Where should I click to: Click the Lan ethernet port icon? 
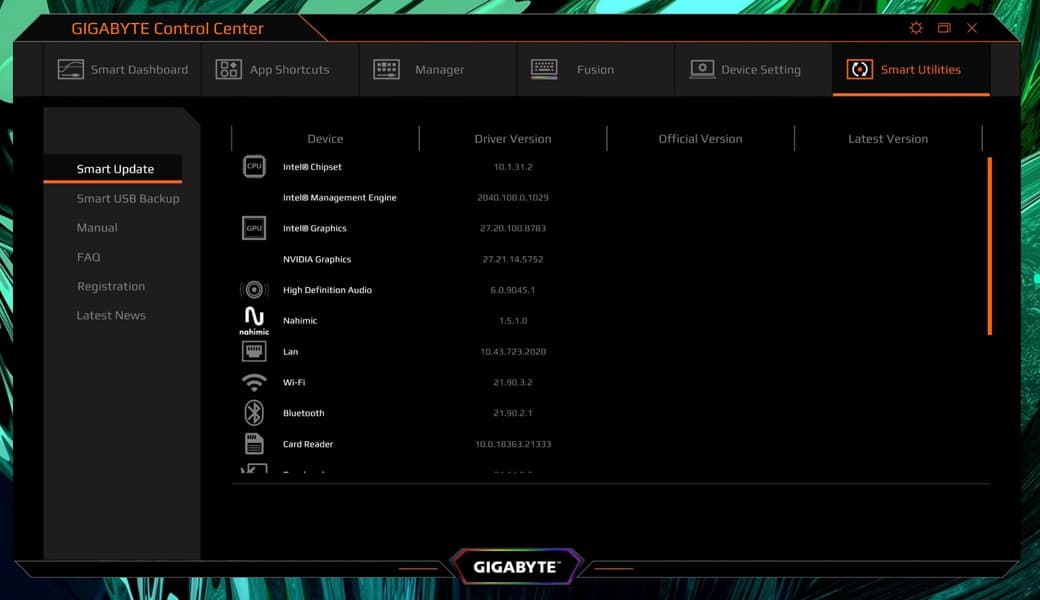click(x=254, y=351)
